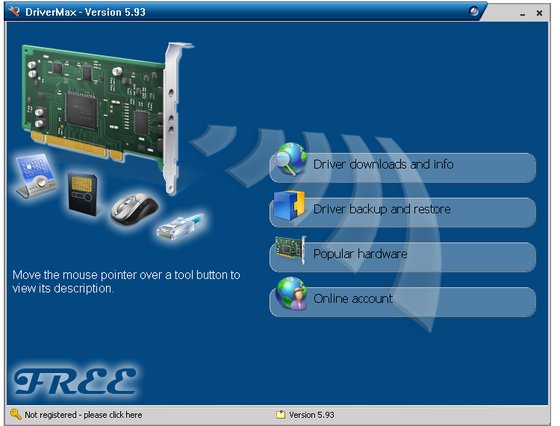The image size is (560, 426).
Task: Go to Online account
Action: [x=402, y=302]
